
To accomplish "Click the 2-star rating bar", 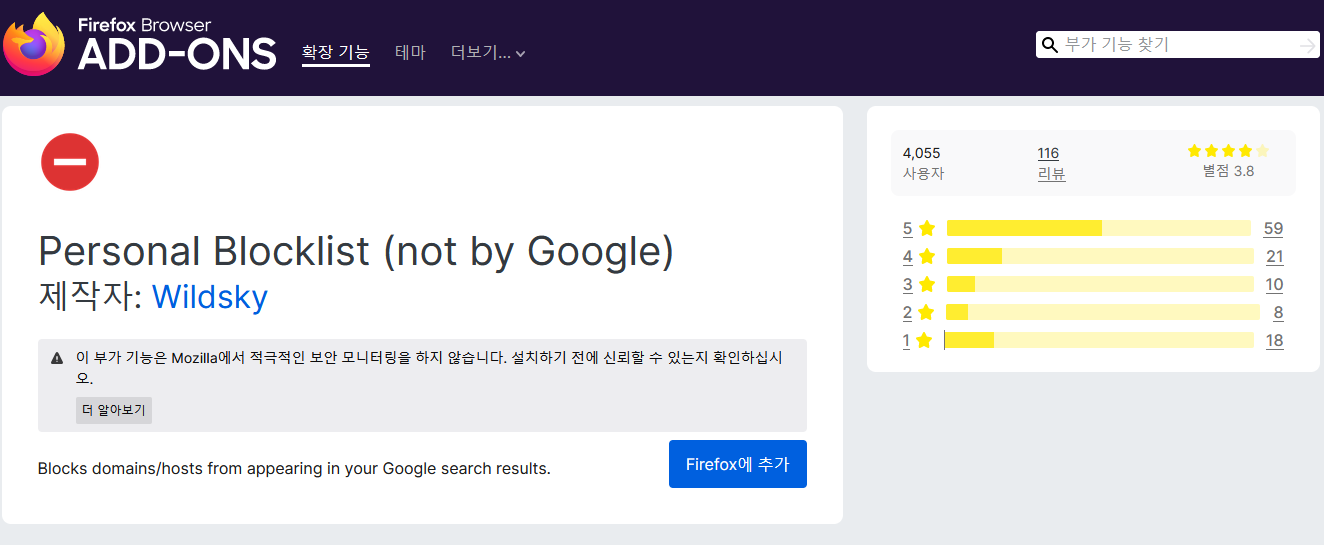I will [1102, 312].
